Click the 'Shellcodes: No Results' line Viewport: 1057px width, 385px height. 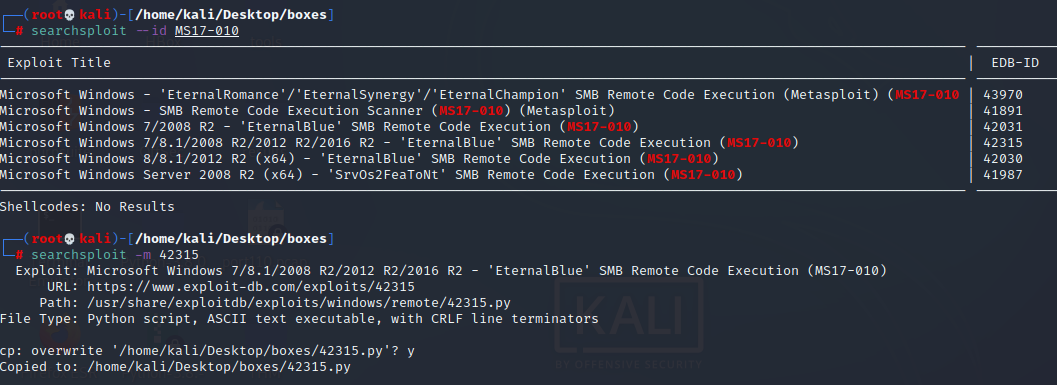[88, 207]
